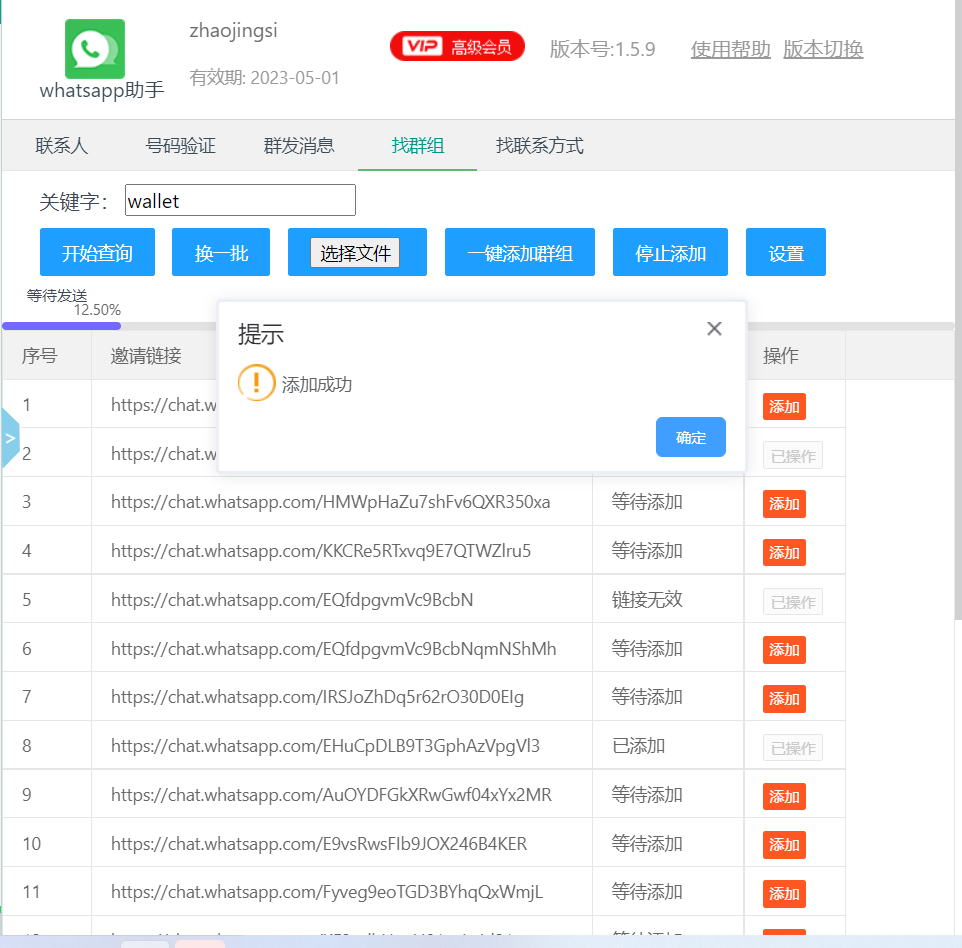Click the 选择文件 file chooser button

click(x=354, y=253)
